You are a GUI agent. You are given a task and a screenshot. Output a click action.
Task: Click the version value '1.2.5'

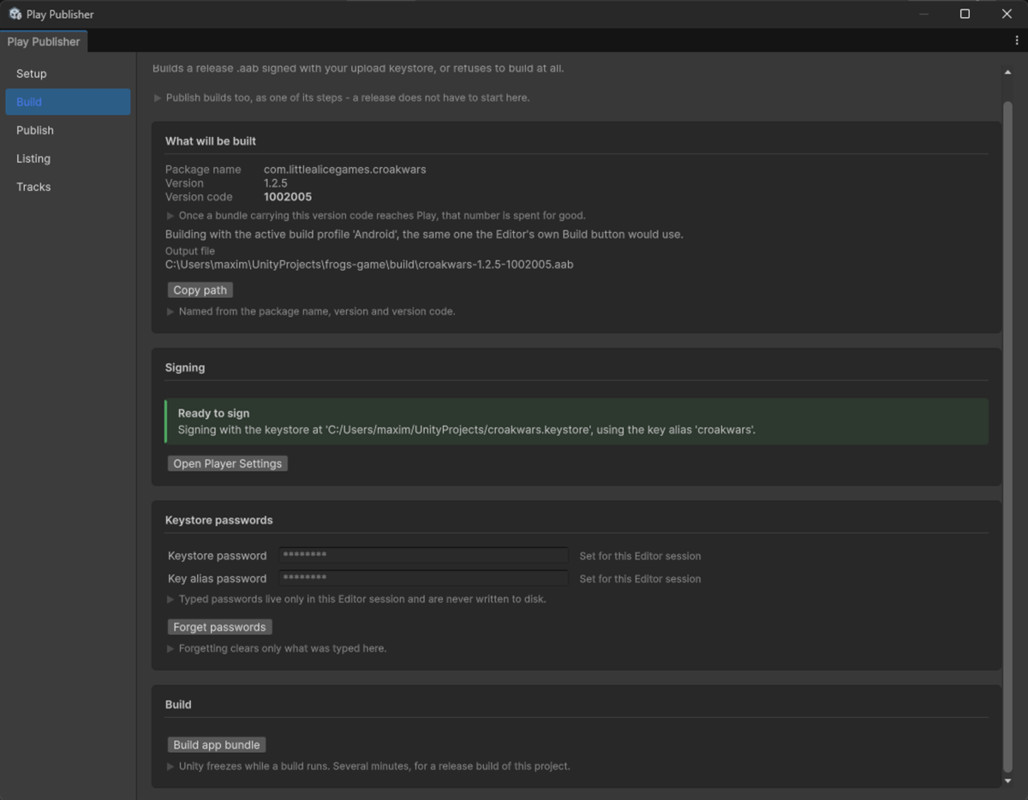(x=275, y=183)
